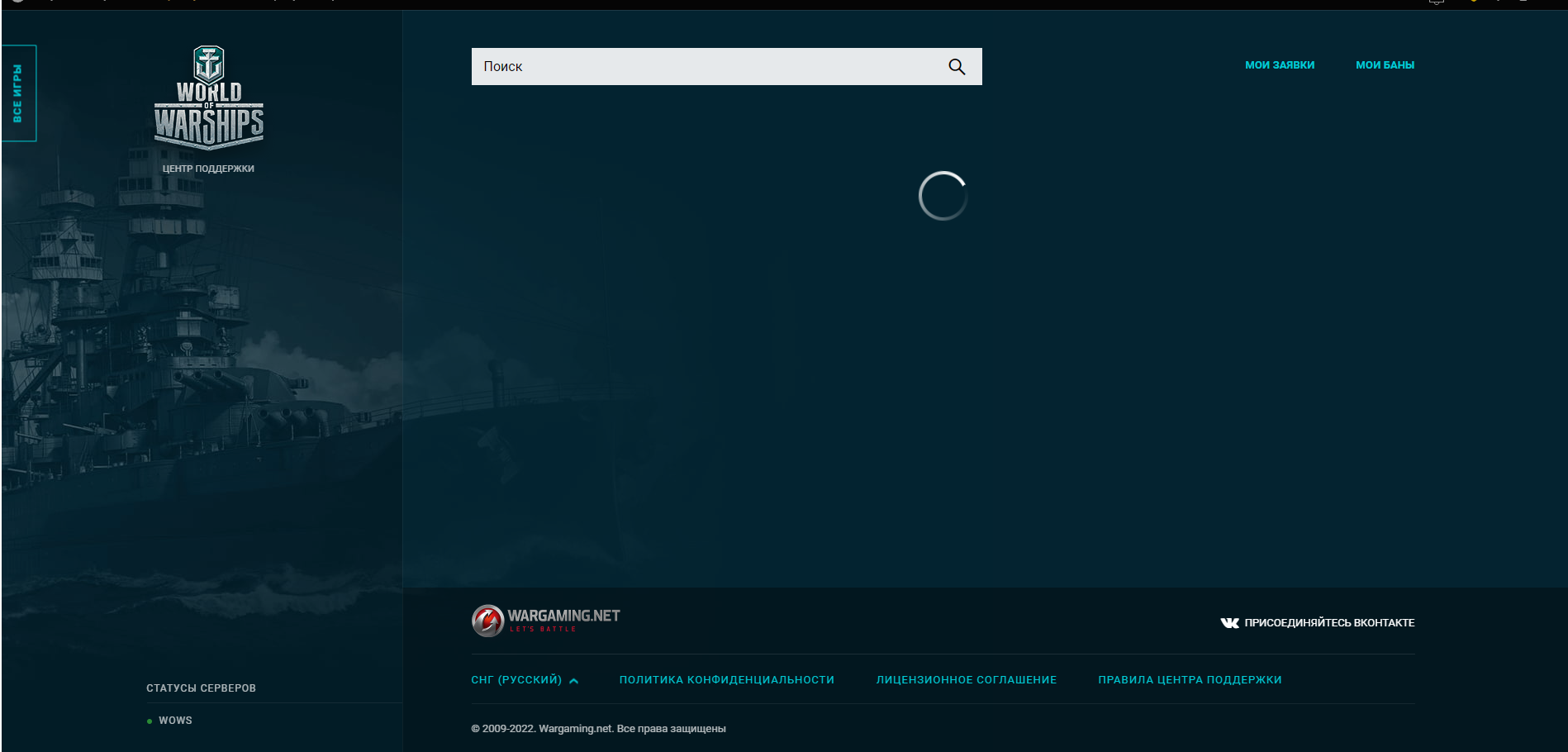The height and width of the screenshot is (752, 1568).
Task: Go to МОИ БАНЫ in the top menu
Action: (x=1385, y=65)
